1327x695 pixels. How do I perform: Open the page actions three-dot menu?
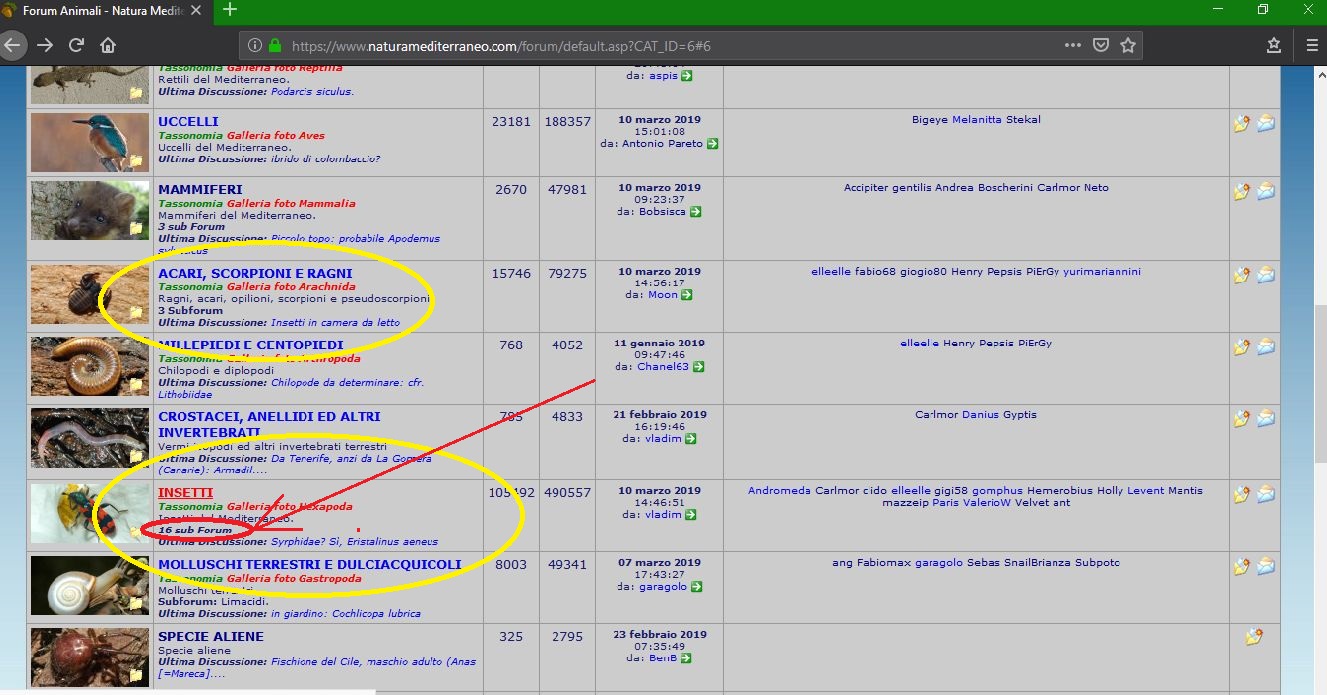tap(1073, 45)
